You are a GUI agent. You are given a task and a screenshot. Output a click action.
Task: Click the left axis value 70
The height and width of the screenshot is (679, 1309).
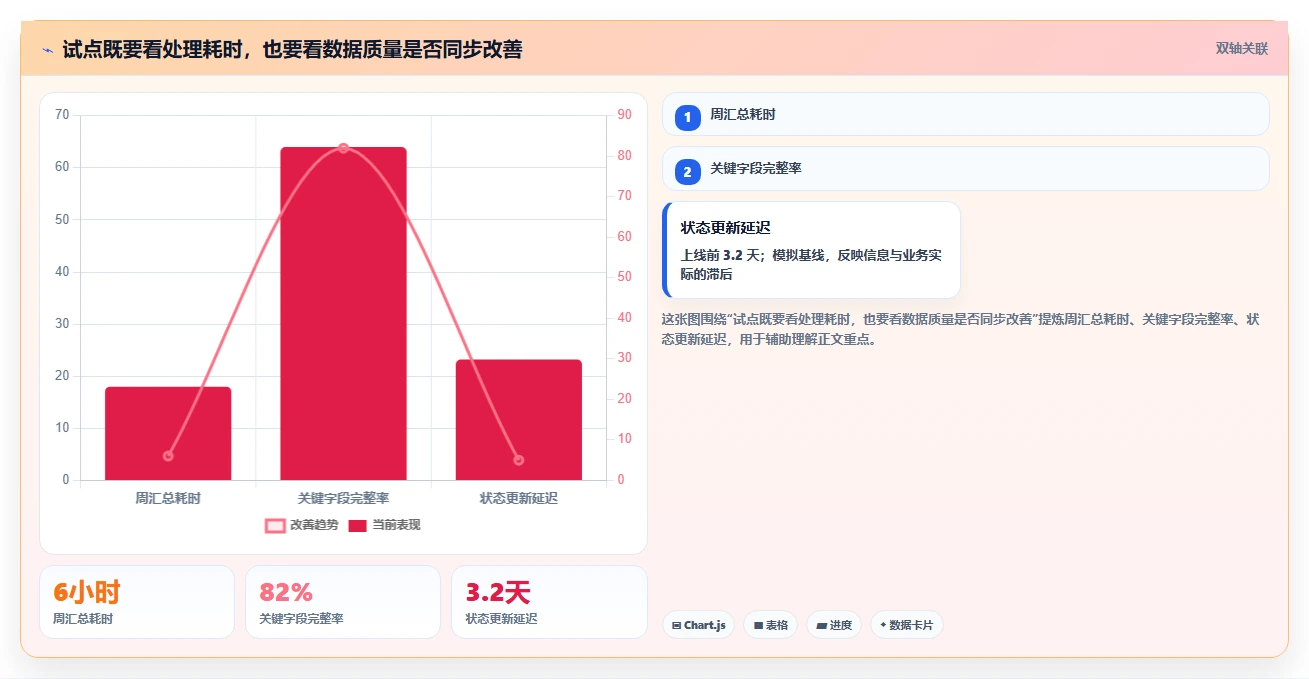(62, 115)
